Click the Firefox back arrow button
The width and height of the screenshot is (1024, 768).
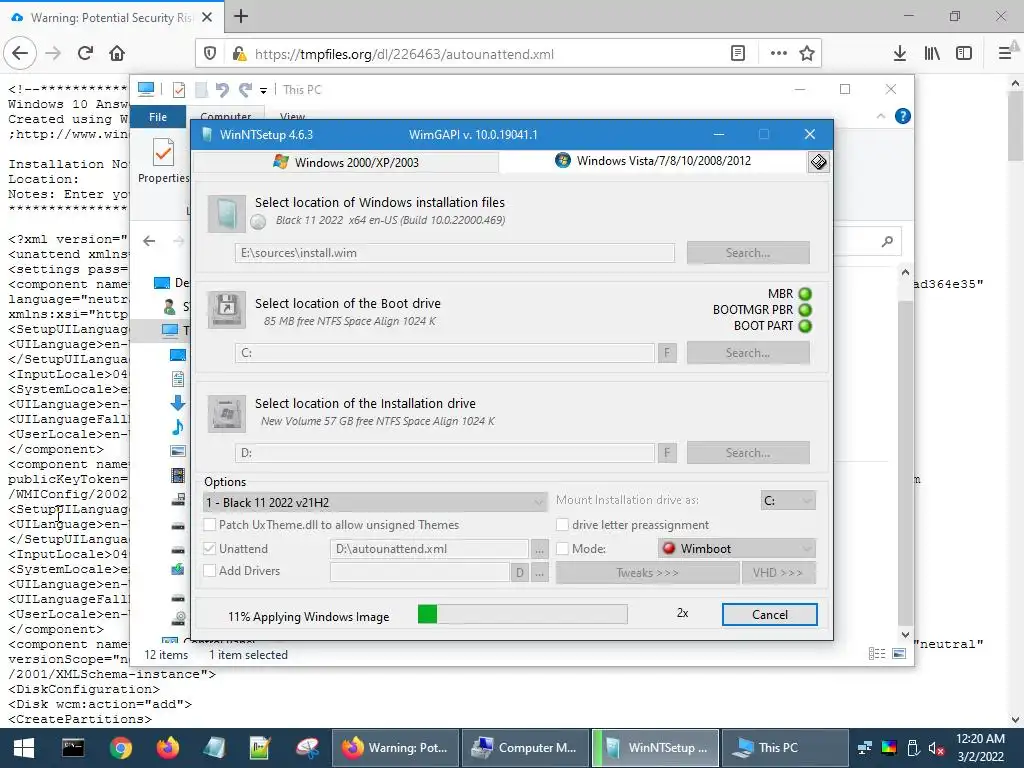[20, 53]
